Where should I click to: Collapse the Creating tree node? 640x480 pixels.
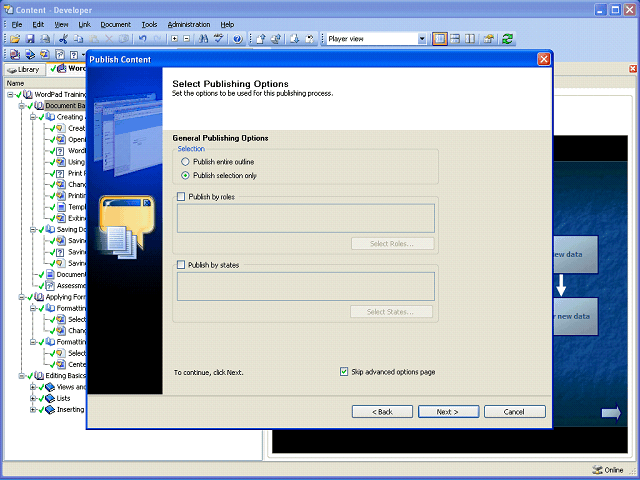(x=33, y=117)
